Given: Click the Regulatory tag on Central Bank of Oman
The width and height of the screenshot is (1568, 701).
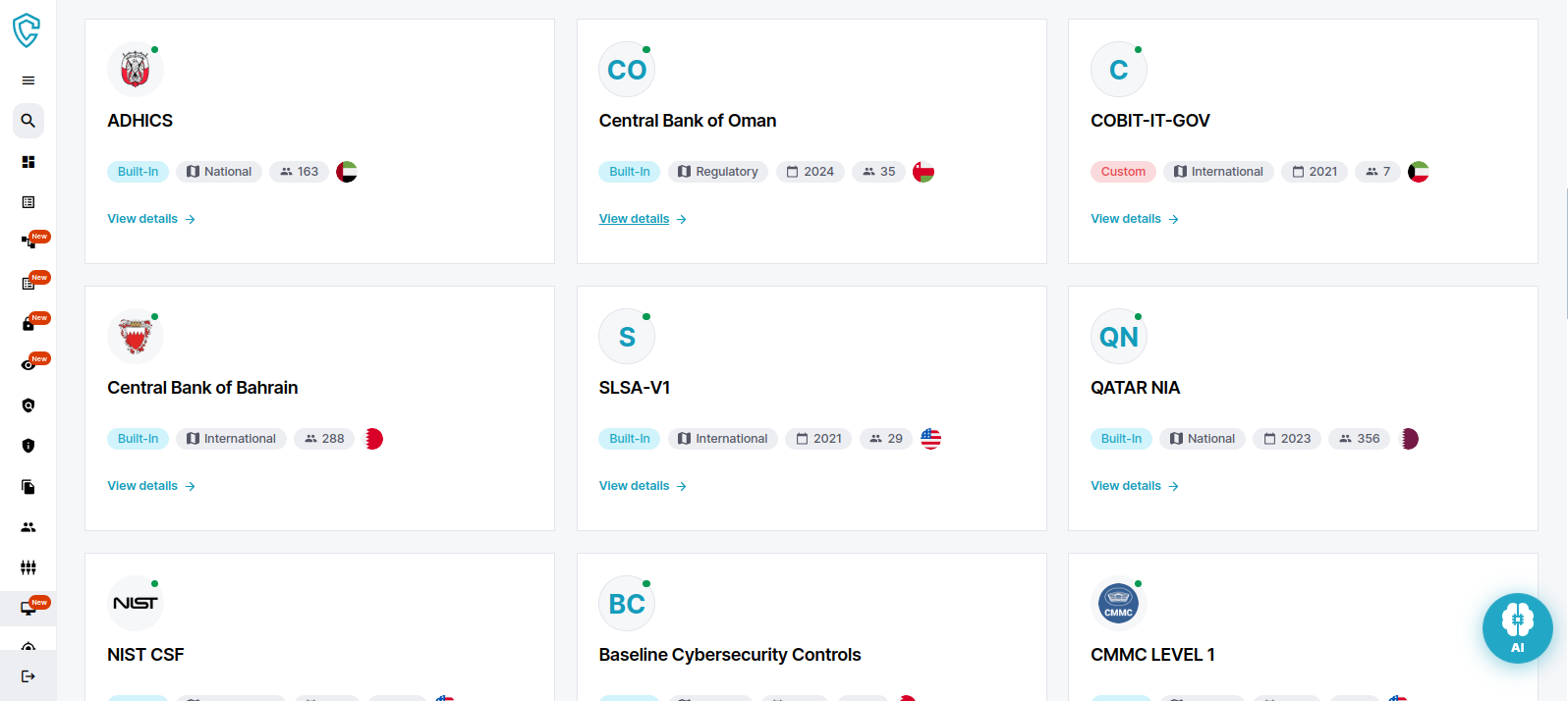Looking at the screenshot, I should (x=718, y=172).
